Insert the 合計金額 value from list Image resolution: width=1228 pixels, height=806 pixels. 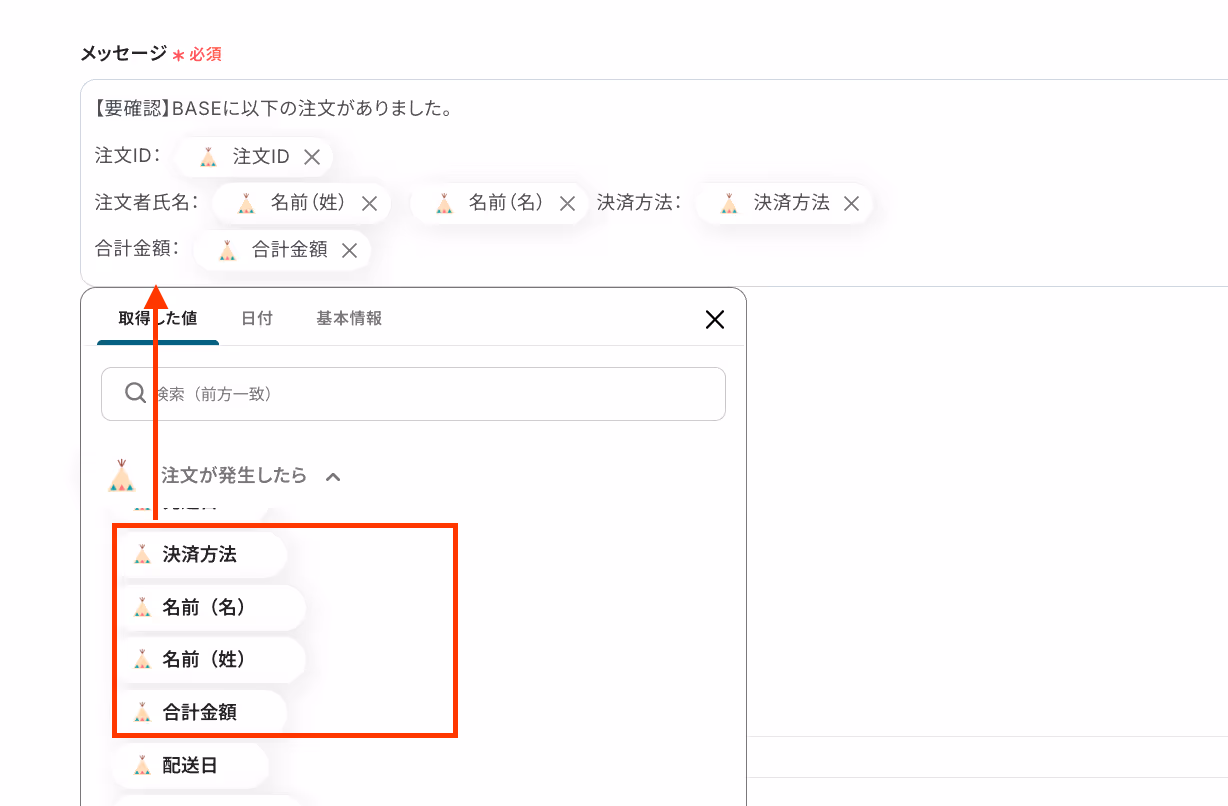point(200,713)
